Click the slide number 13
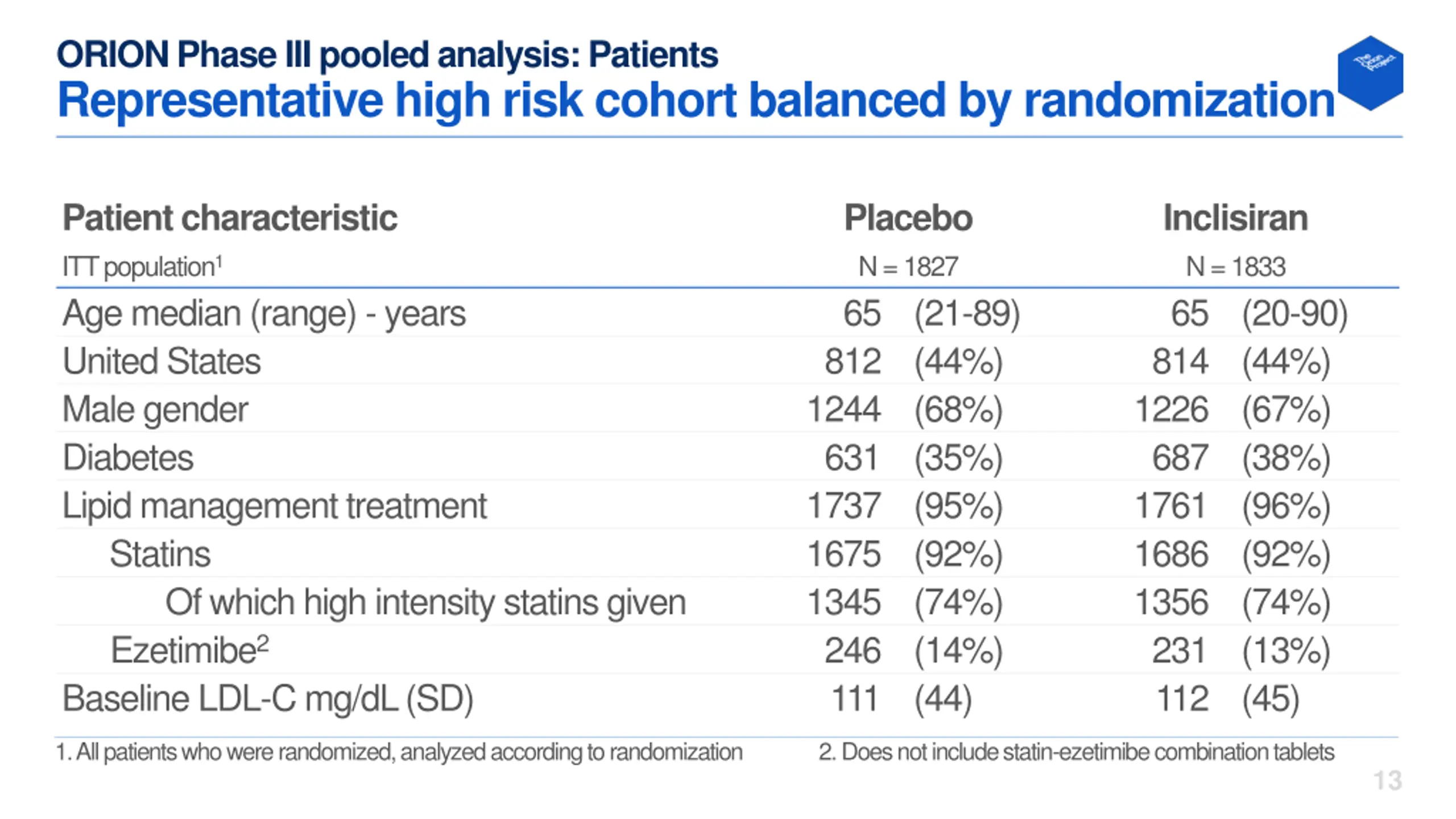This screenshot has width=1456, height=819. pyautogui.click(x=1388, y=780)
